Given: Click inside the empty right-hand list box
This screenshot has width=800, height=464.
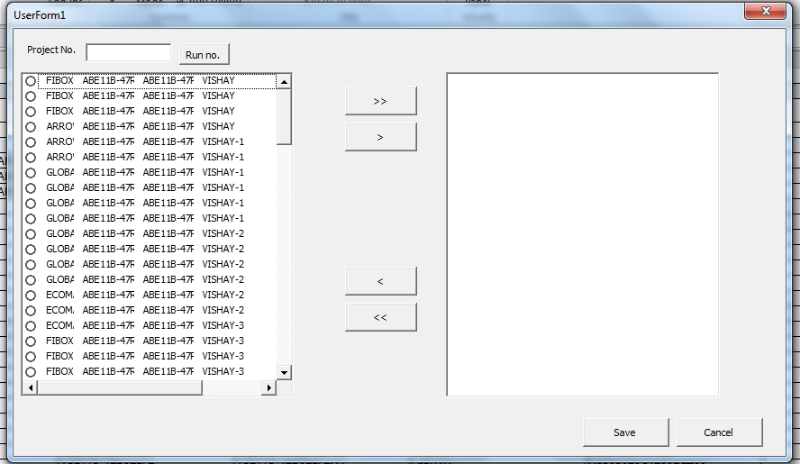Looking at the screenshot, I should coord(582,235).
